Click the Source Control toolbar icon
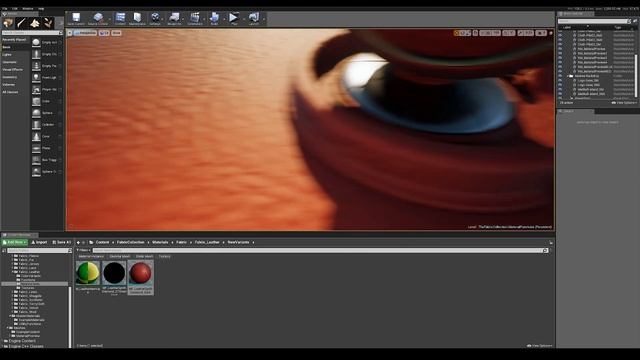This screenshot has height=360, width=640. [x=98, y=18]
